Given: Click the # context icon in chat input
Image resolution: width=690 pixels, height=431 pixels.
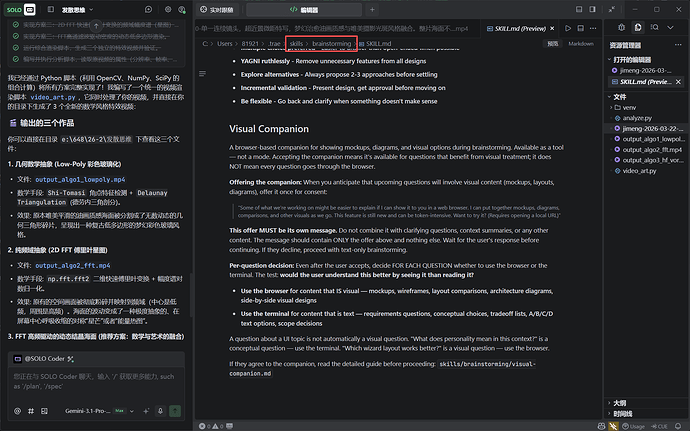Looking at the screenshot, I should point(30,411).
